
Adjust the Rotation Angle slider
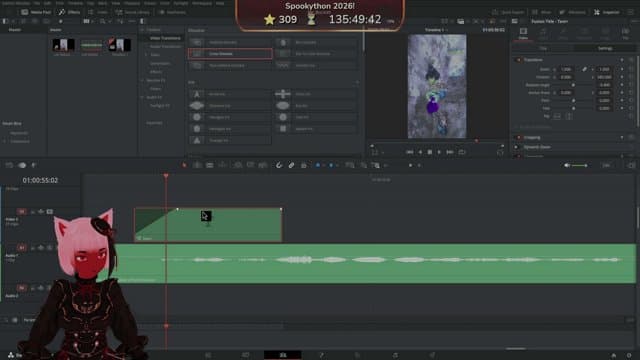tap(573, 85)
